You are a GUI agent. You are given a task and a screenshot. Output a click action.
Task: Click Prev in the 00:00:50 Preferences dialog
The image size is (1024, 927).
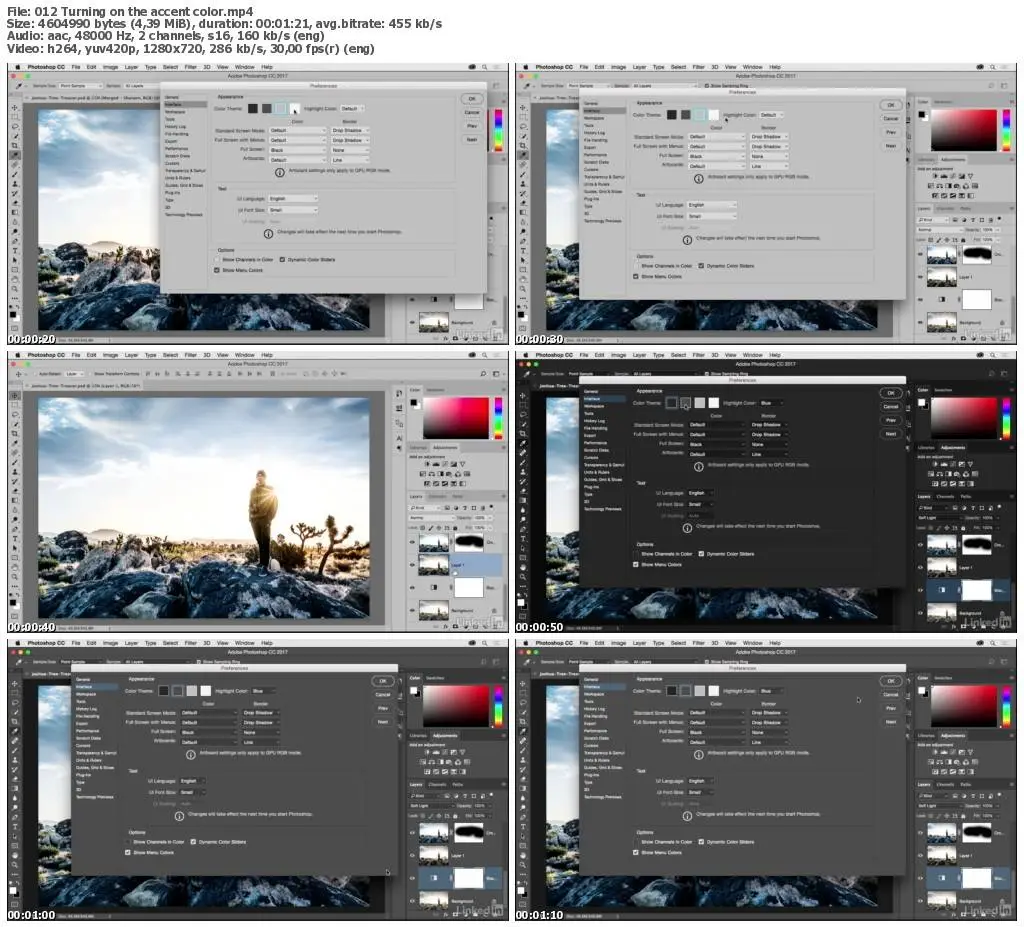point(891,420)
